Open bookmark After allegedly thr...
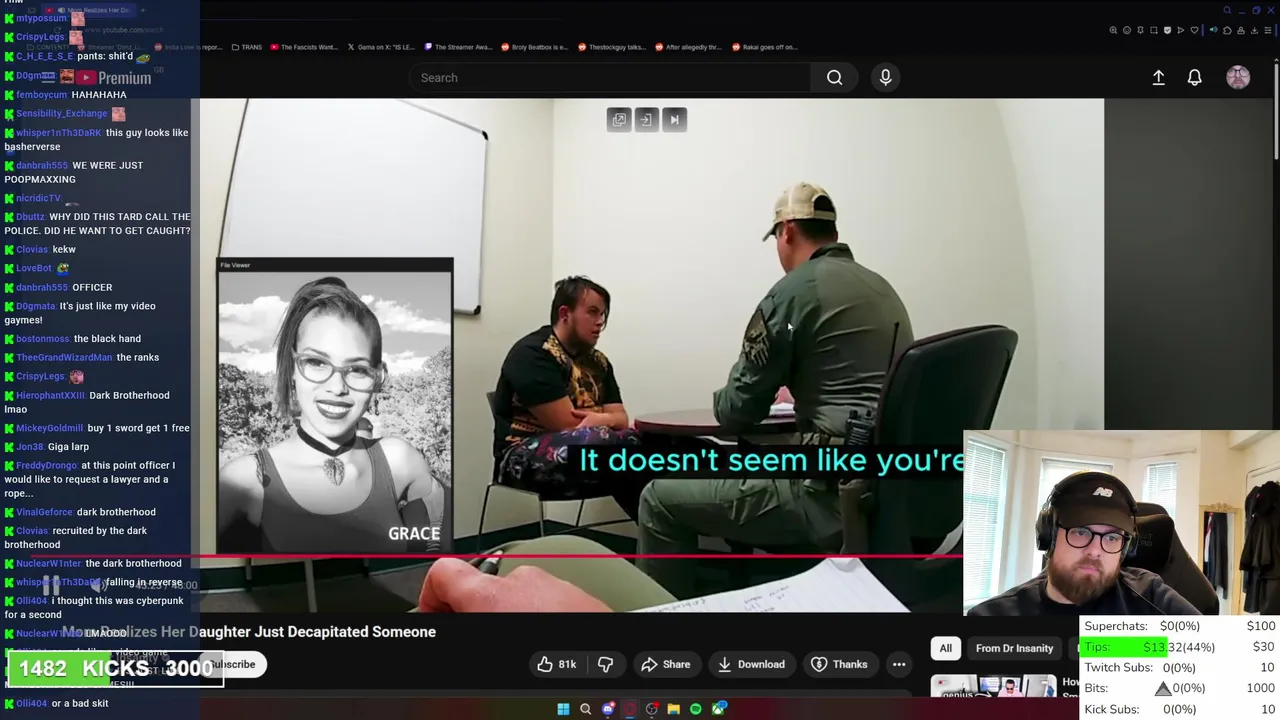This screenshot has height=720, width=1280. (x=688, y=47)
